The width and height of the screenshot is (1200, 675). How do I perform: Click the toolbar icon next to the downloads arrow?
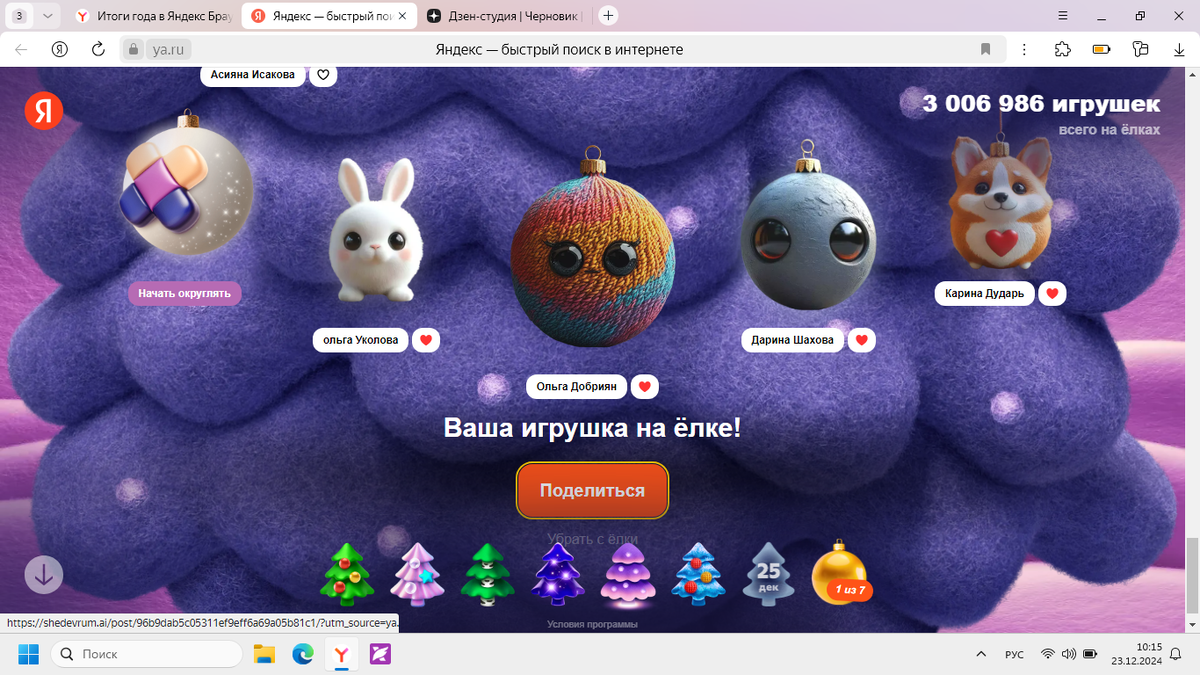tap(1140, 49)
